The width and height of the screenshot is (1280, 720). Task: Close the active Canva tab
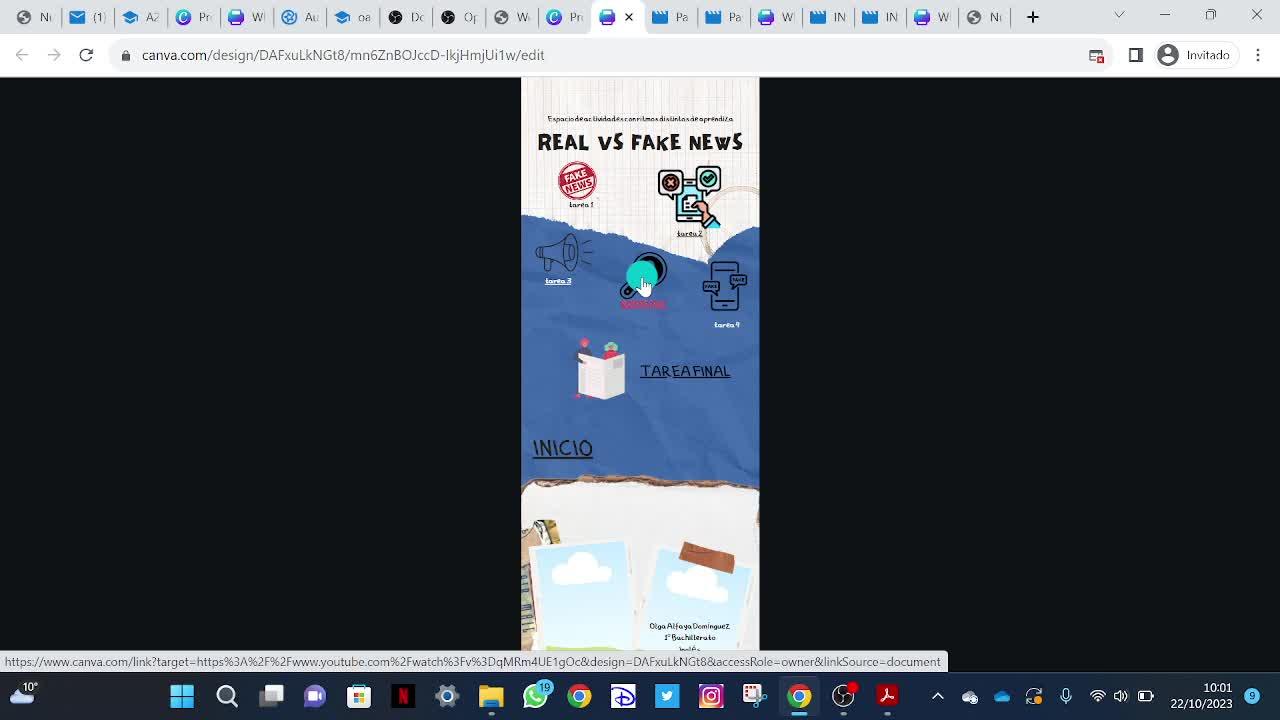(x=629, y=17)
